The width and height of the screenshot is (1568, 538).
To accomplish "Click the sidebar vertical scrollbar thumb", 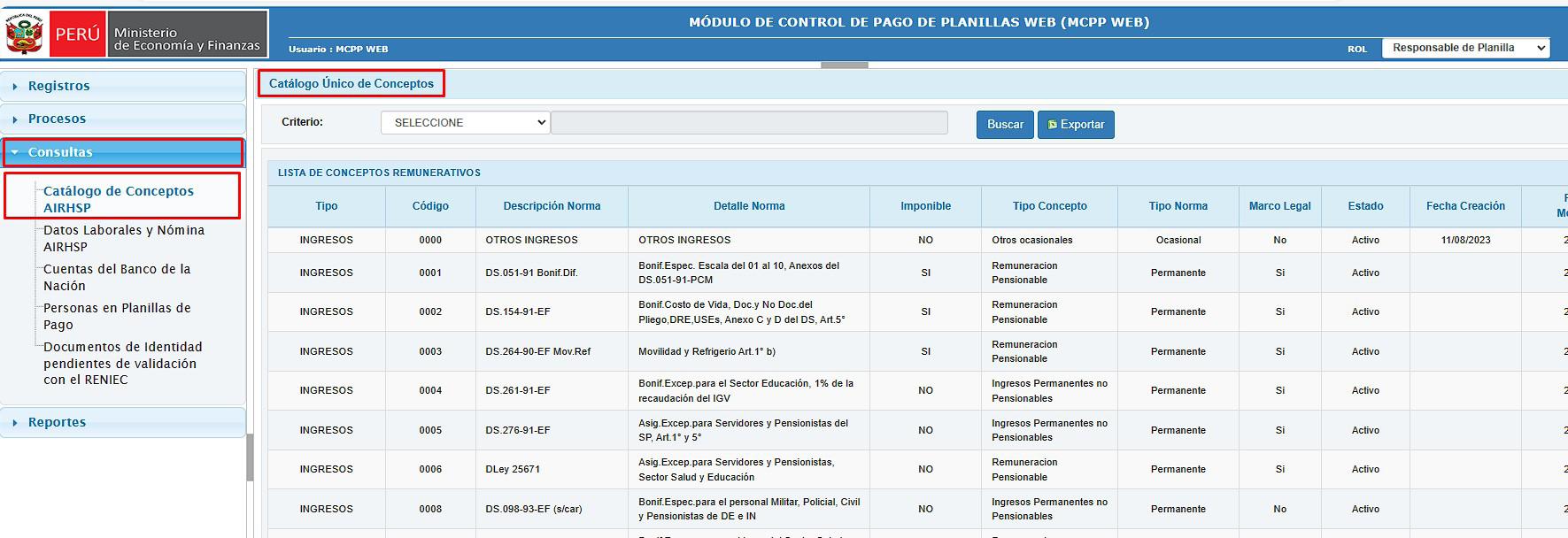I will [250, 457].
